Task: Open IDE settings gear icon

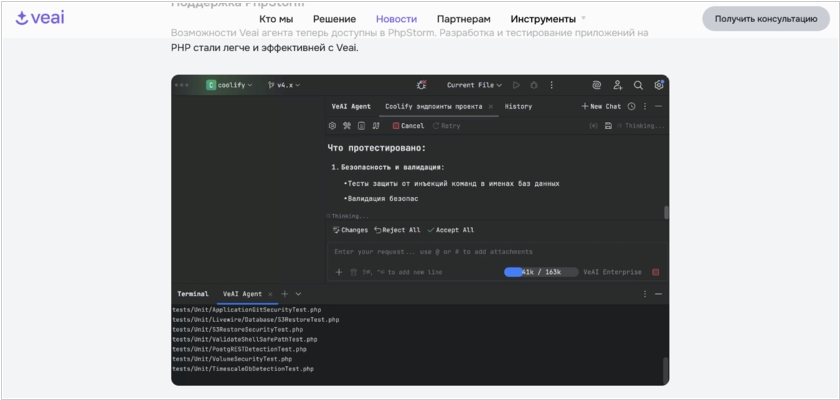Action: pyautogui.click(x=659, y=85)
